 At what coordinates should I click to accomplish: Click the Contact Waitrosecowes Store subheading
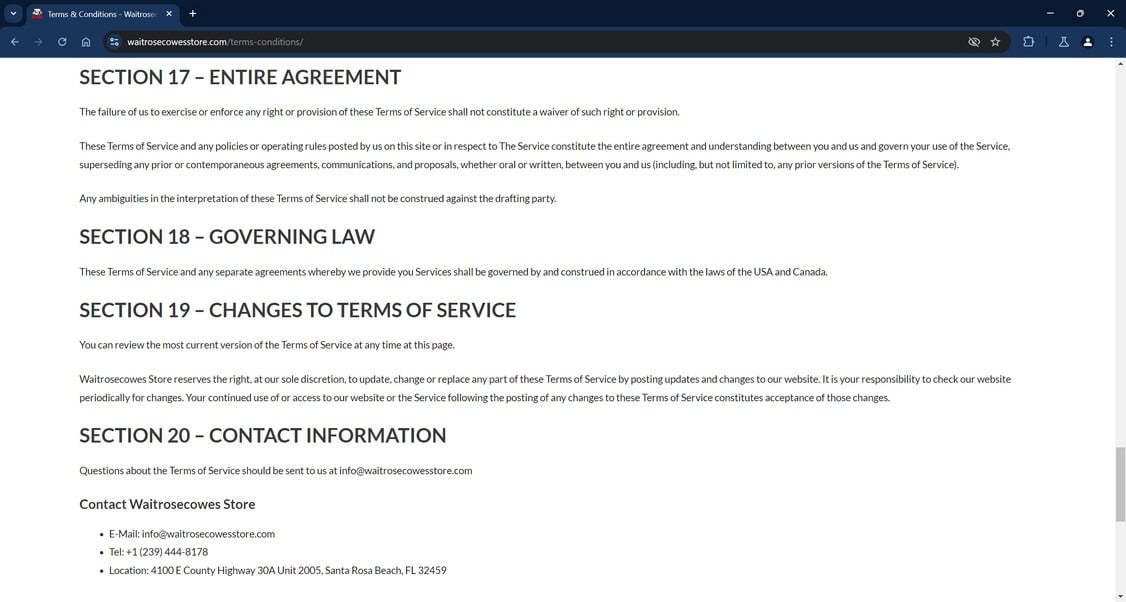[167, 504]
